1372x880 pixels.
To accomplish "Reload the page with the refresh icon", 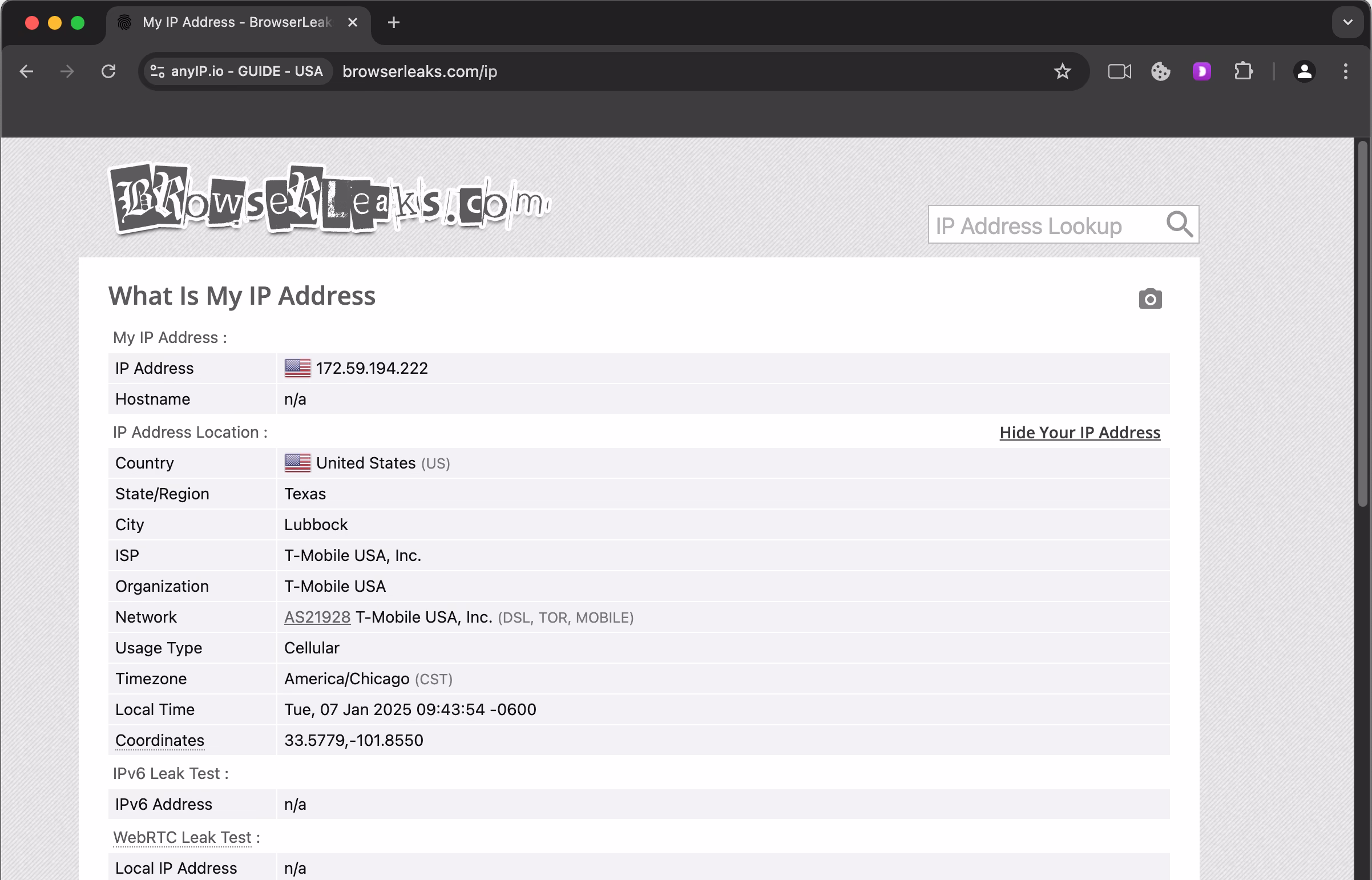I will click(108, 71).
